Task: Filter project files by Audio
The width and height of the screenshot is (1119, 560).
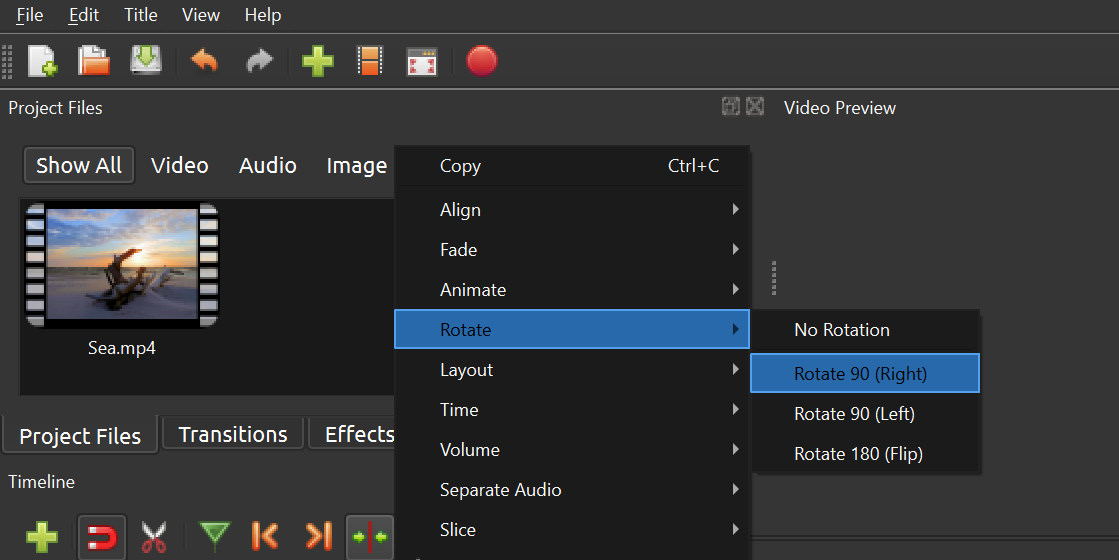Action: (267, 166)
